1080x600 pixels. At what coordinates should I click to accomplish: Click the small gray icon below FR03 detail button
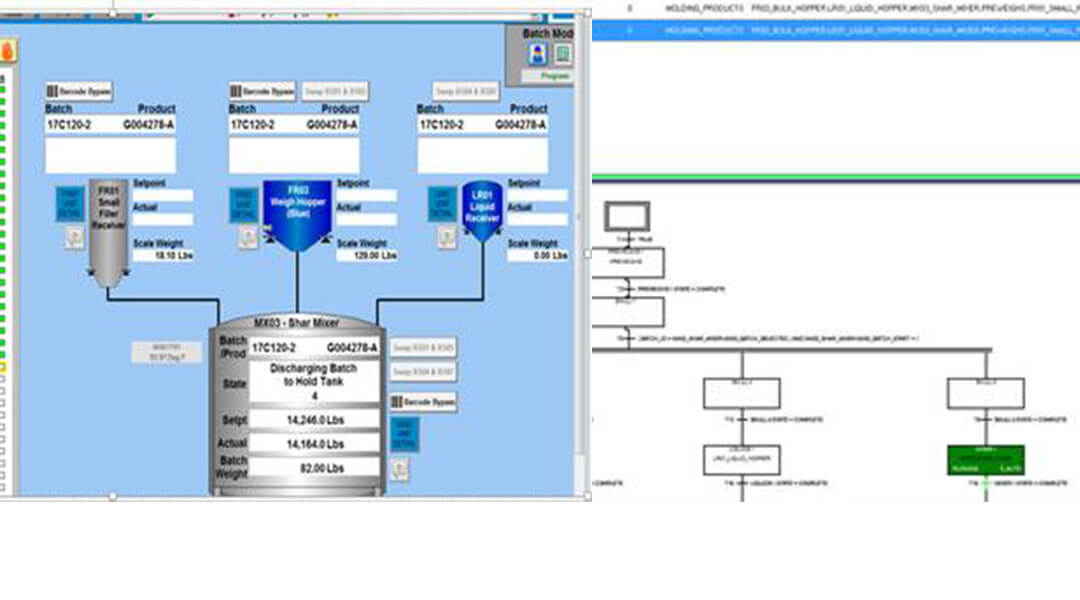247,238
